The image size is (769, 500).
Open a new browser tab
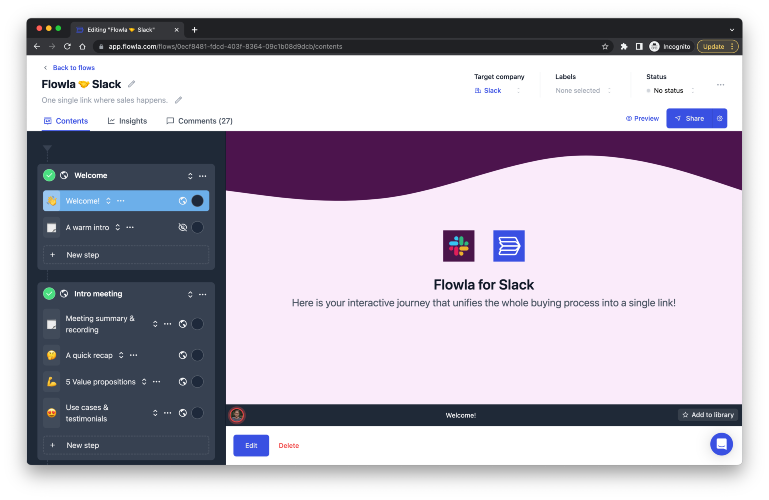click(194, 30)
